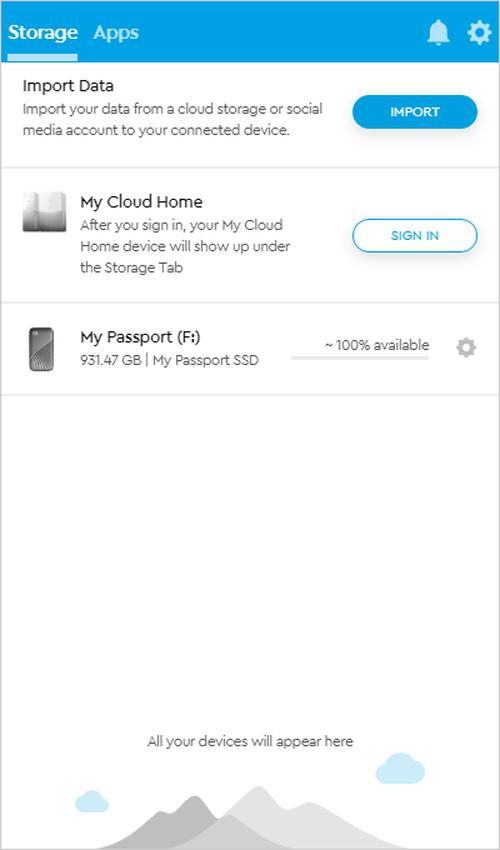Click the ~100% available label

click(377, 345)
